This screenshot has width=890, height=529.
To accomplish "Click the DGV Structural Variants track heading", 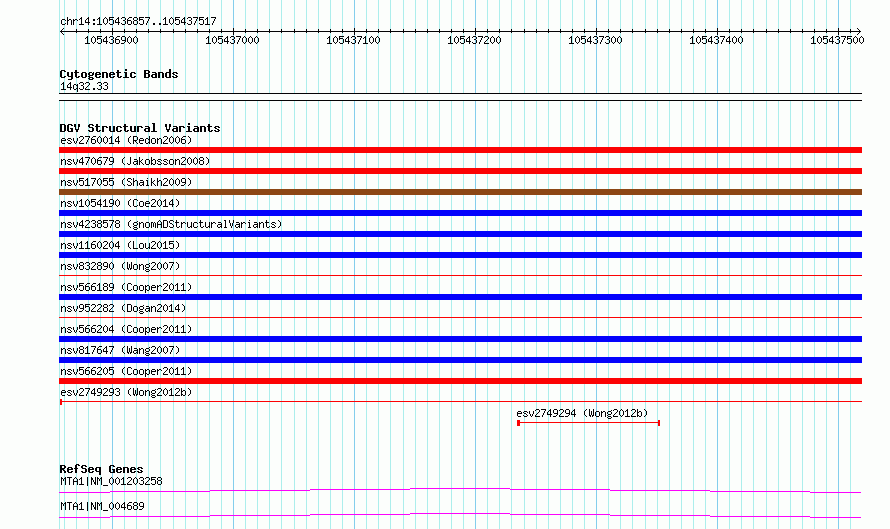I will pos(140,128).
